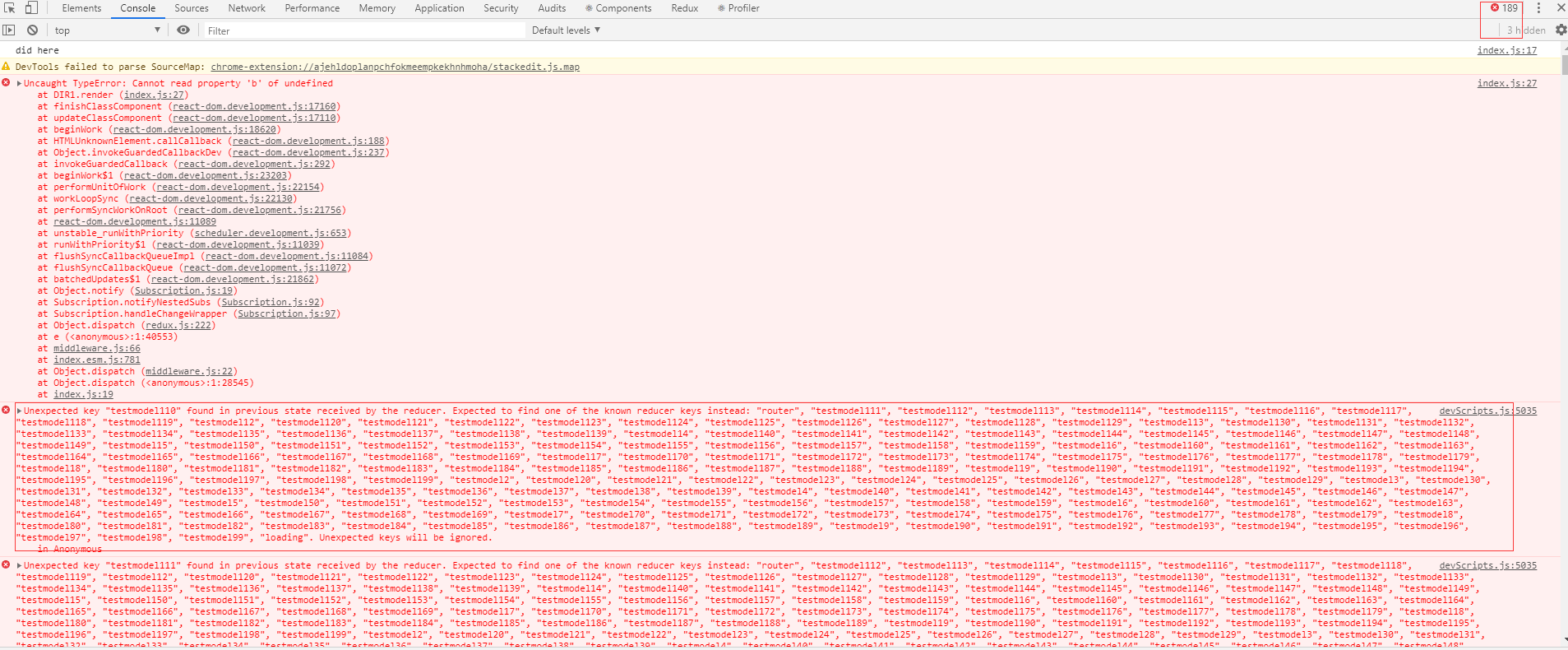This screenshot has width=1568, height=650.
Task: Open console settings gear
Action: point(1561,30)
